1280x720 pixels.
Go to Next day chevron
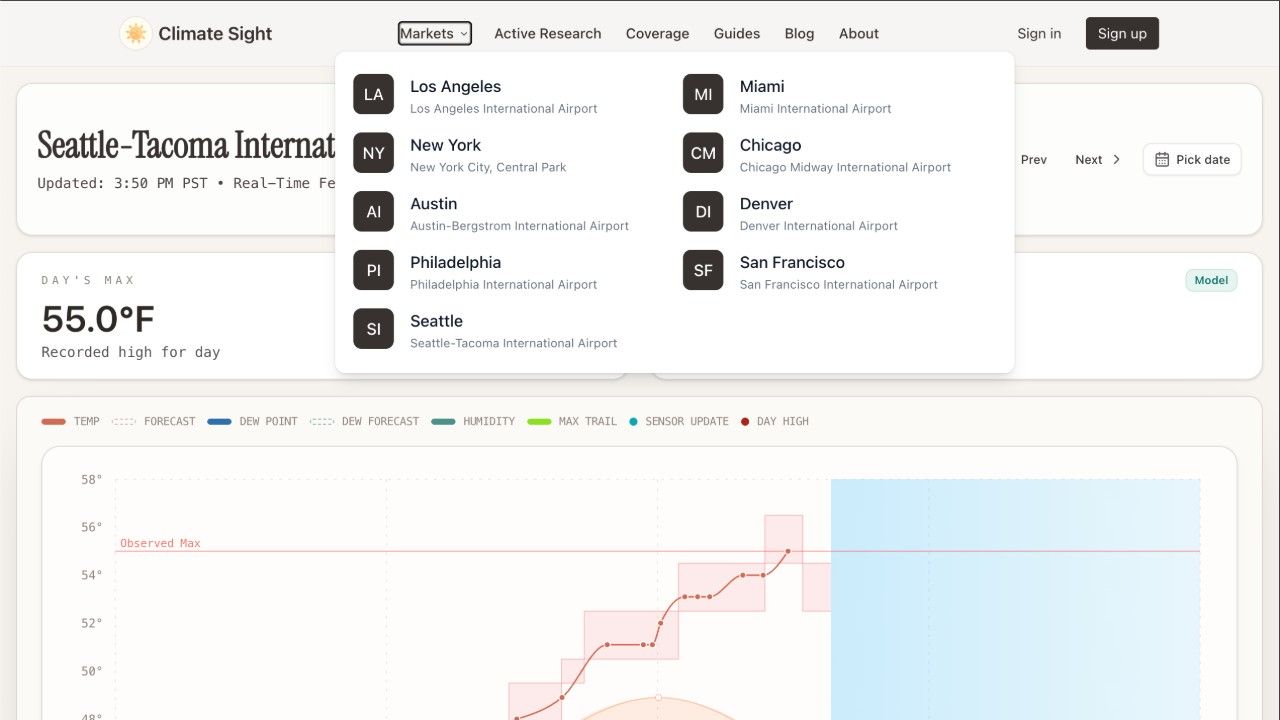[1117, 160]
